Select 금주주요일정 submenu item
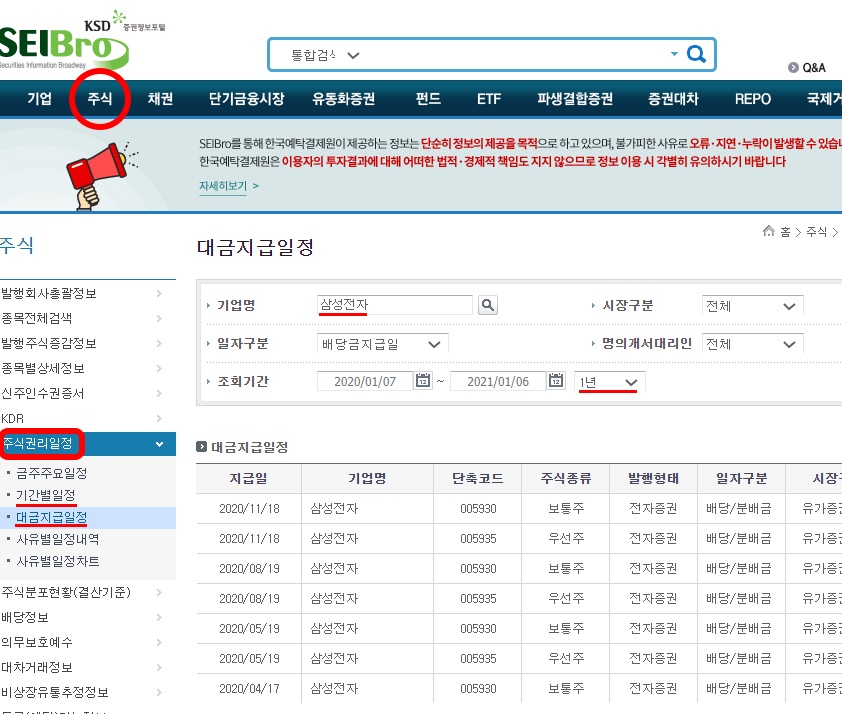The height and width of the screenshot is (714, 842). (x=52, y=473)
